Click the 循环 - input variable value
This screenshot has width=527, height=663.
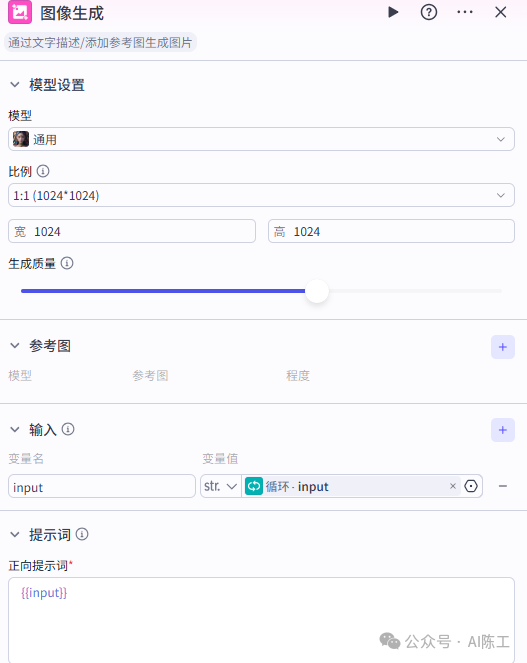coord(352,486)
